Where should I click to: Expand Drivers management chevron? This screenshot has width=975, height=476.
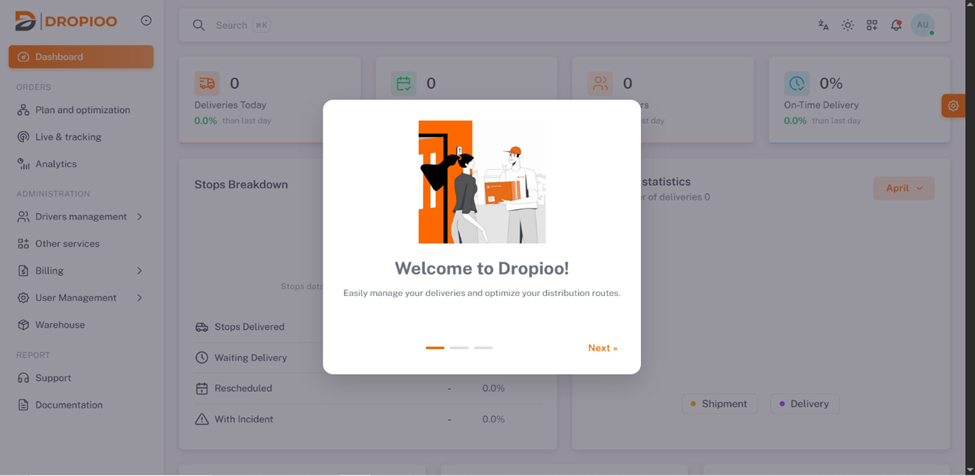coord(139,217)
